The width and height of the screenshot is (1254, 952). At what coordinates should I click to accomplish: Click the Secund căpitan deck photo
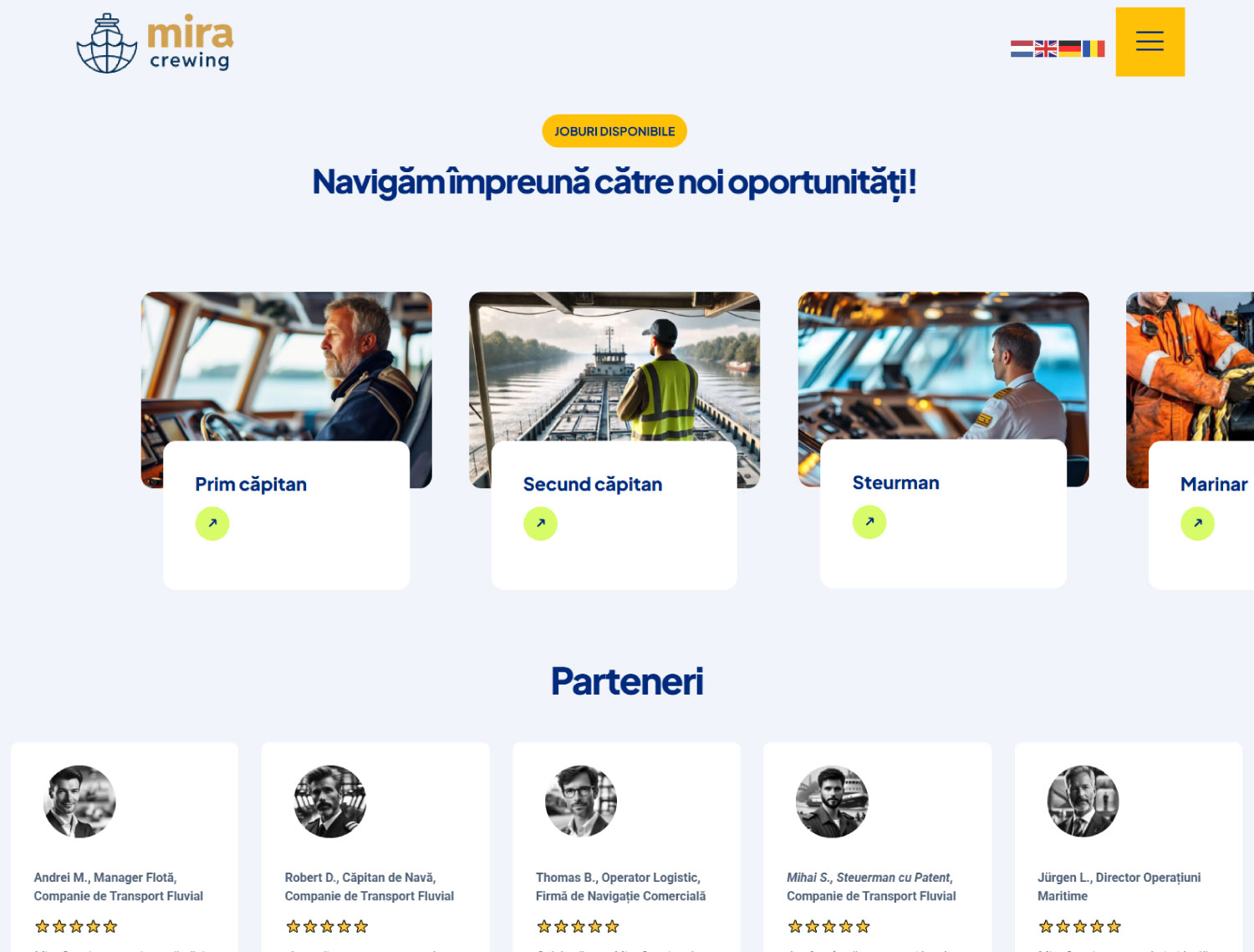[x=614, y=366]
